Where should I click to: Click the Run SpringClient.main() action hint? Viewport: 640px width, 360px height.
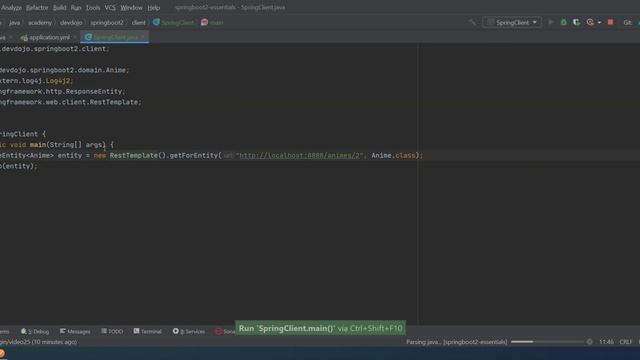320,329
